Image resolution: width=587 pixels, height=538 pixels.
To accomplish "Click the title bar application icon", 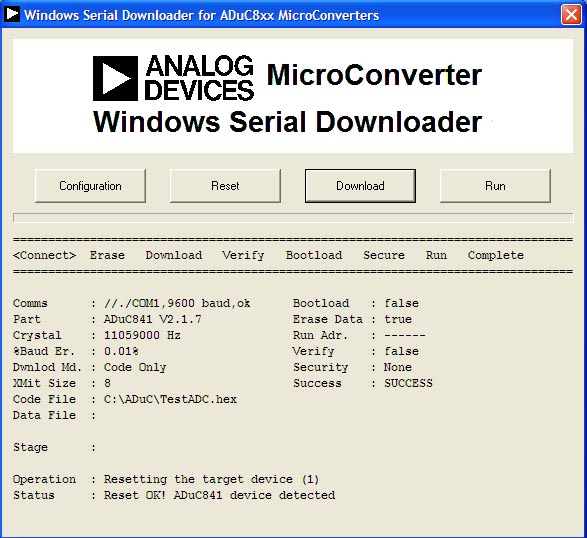I will click(12, 15).
